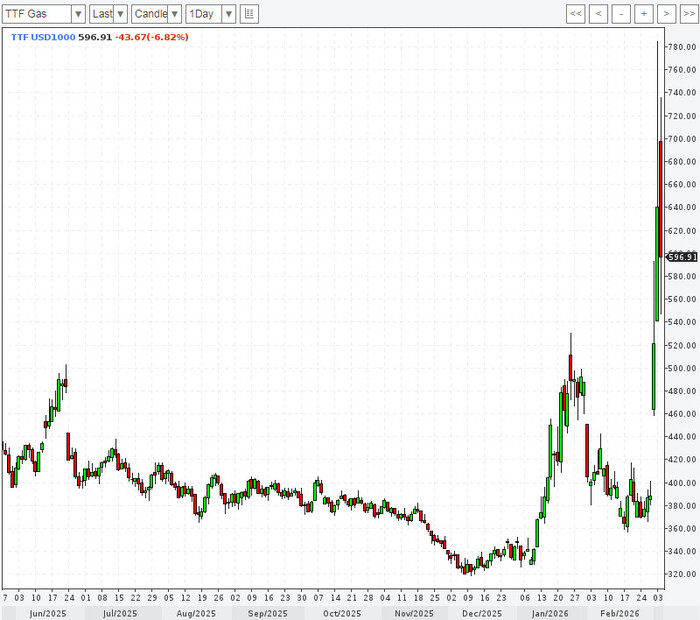Expand the Last price type dropdown
The height and width of the screenshot is (620, 700).
pos(108,14)
